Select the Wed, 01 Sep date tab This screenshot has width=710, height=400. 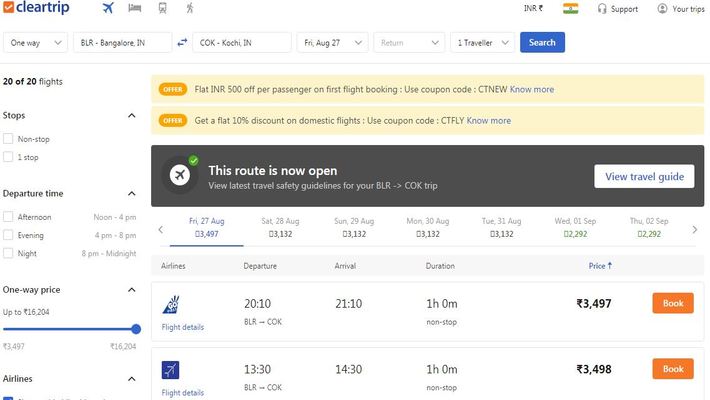pos(575,227)
